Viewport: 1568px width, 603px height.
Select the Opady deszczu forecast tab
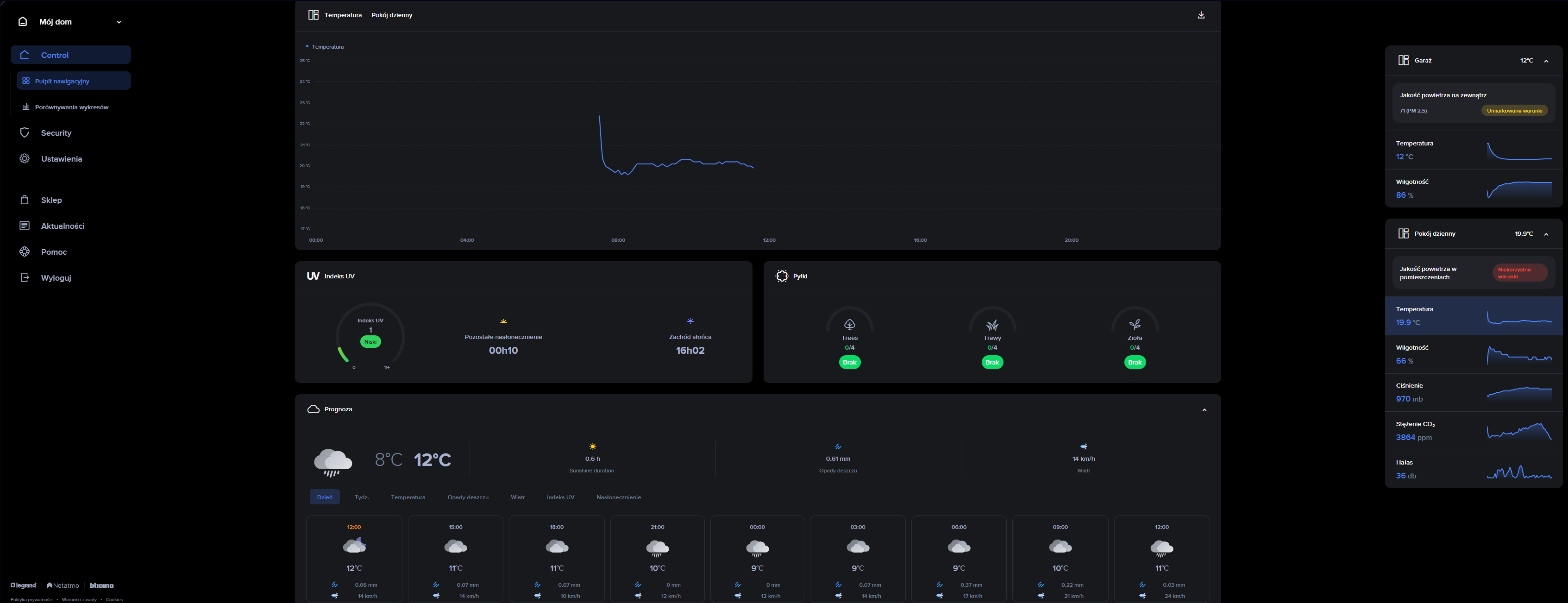tap(467, 497)
